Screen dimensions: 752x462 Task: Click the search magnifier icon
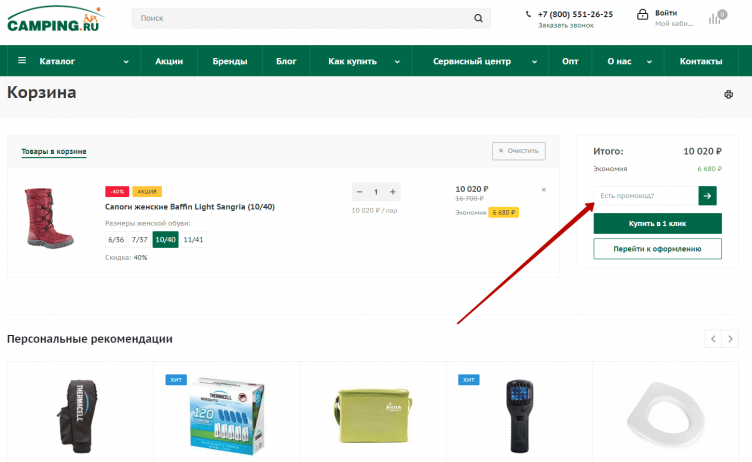[x=478, y=18]
